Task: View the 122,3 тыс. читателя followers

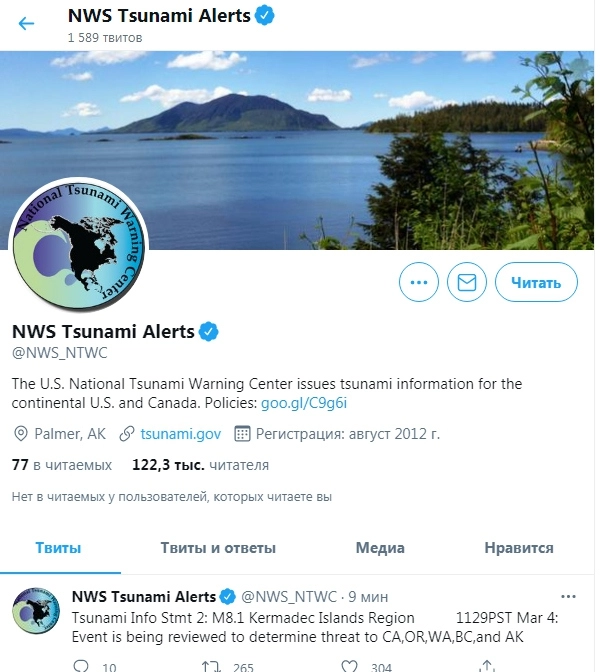Action: (x=200, y=465)
